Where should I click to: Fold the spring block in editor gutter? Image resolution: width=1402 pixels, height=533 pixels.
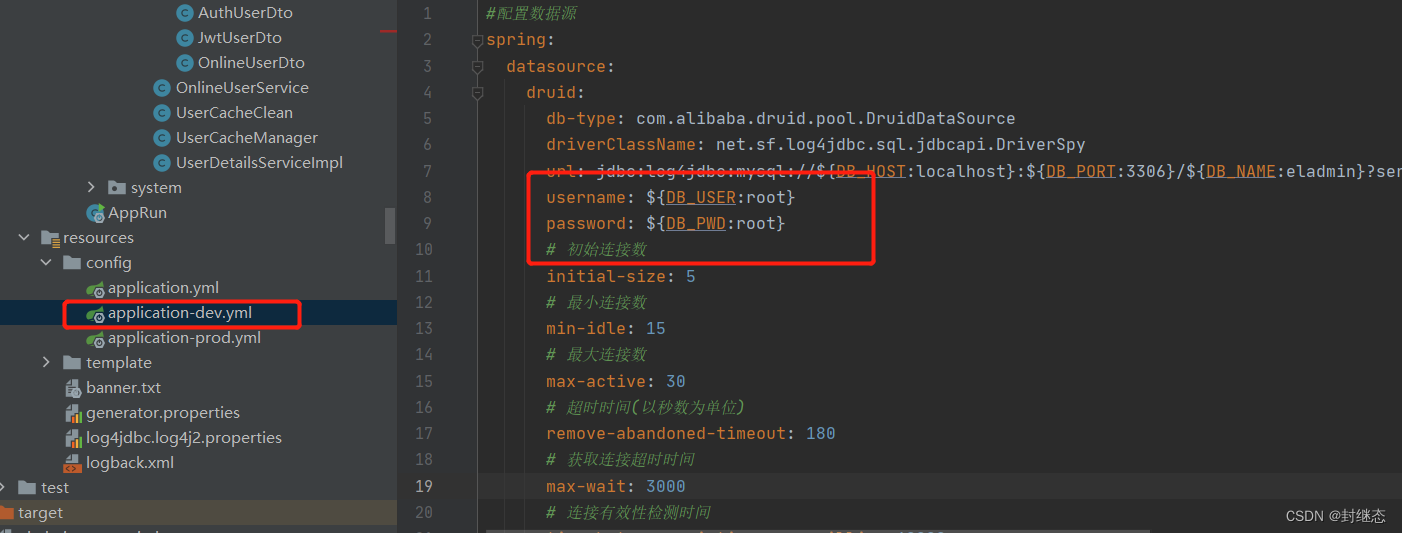(x=477, y=40)
